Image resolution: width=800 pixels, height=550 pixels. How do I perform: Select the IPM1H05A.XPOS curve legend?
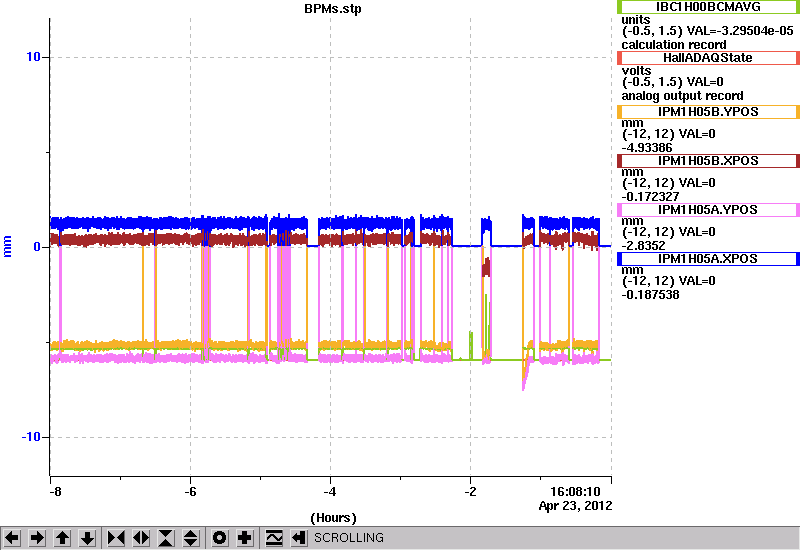point(708,259)
